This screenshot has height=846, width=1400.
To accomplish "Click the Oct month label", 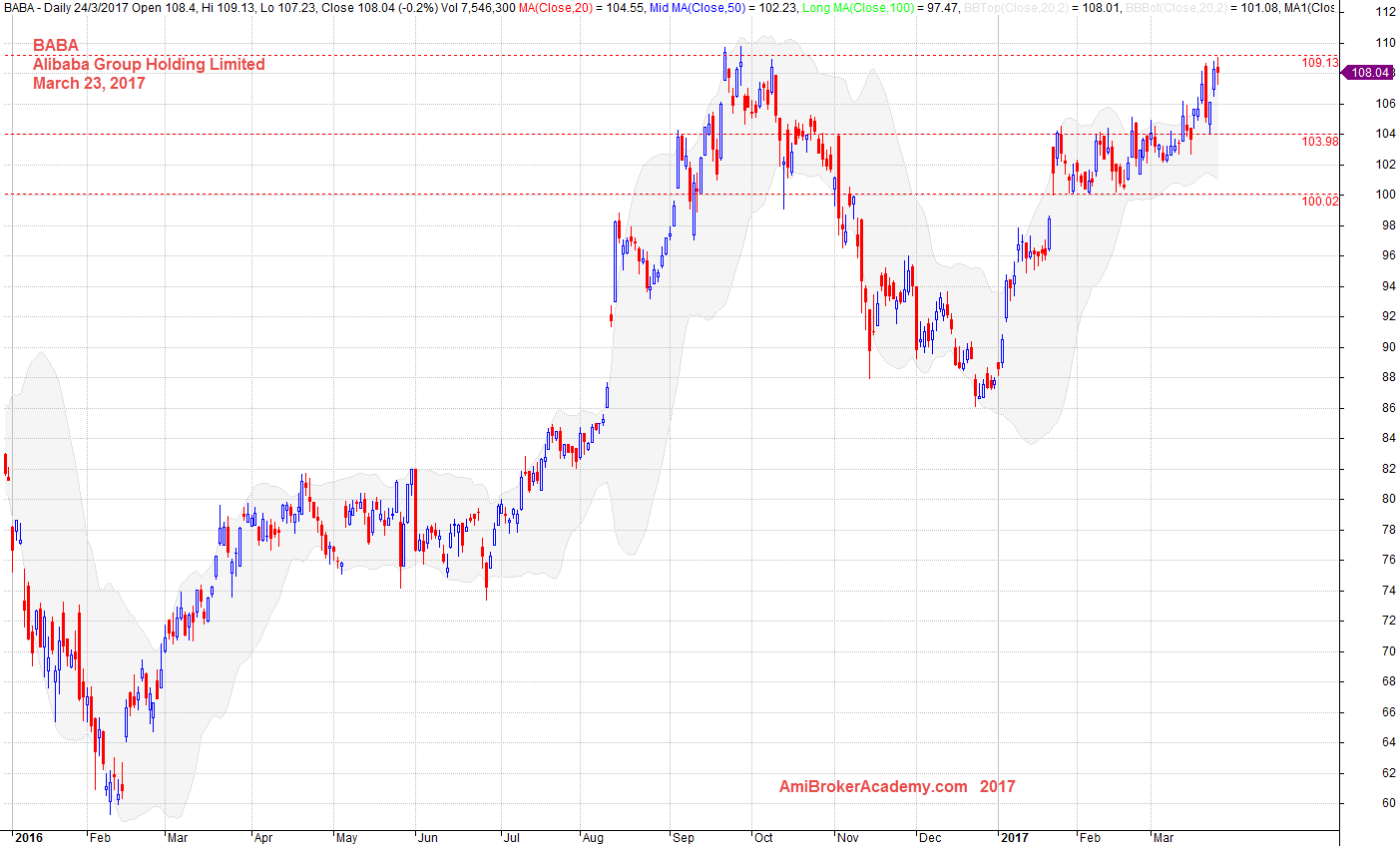I will pyautogui.click(x=764, y=838).
